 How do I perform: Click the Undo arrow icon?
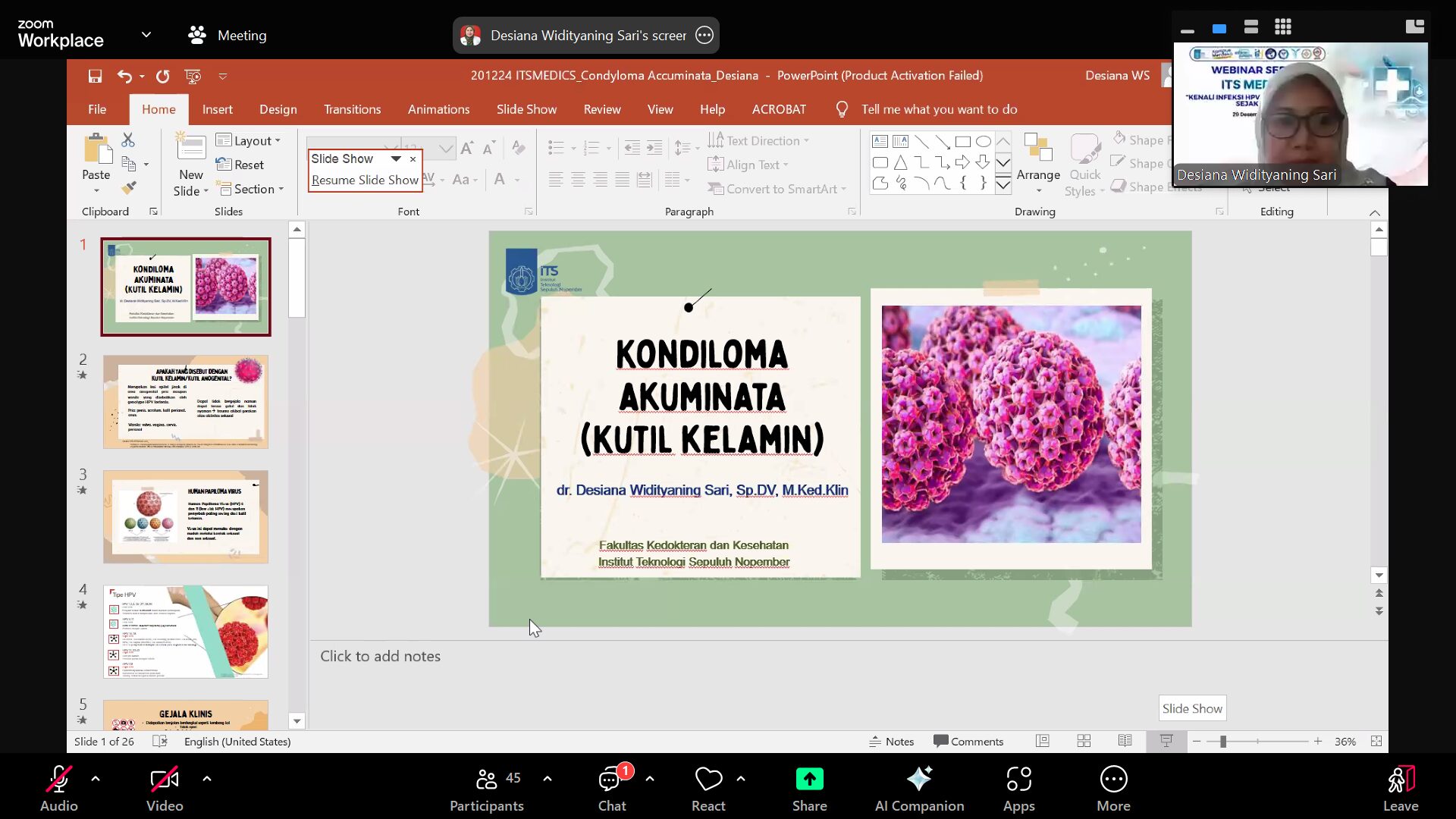[x=124, y=76]
